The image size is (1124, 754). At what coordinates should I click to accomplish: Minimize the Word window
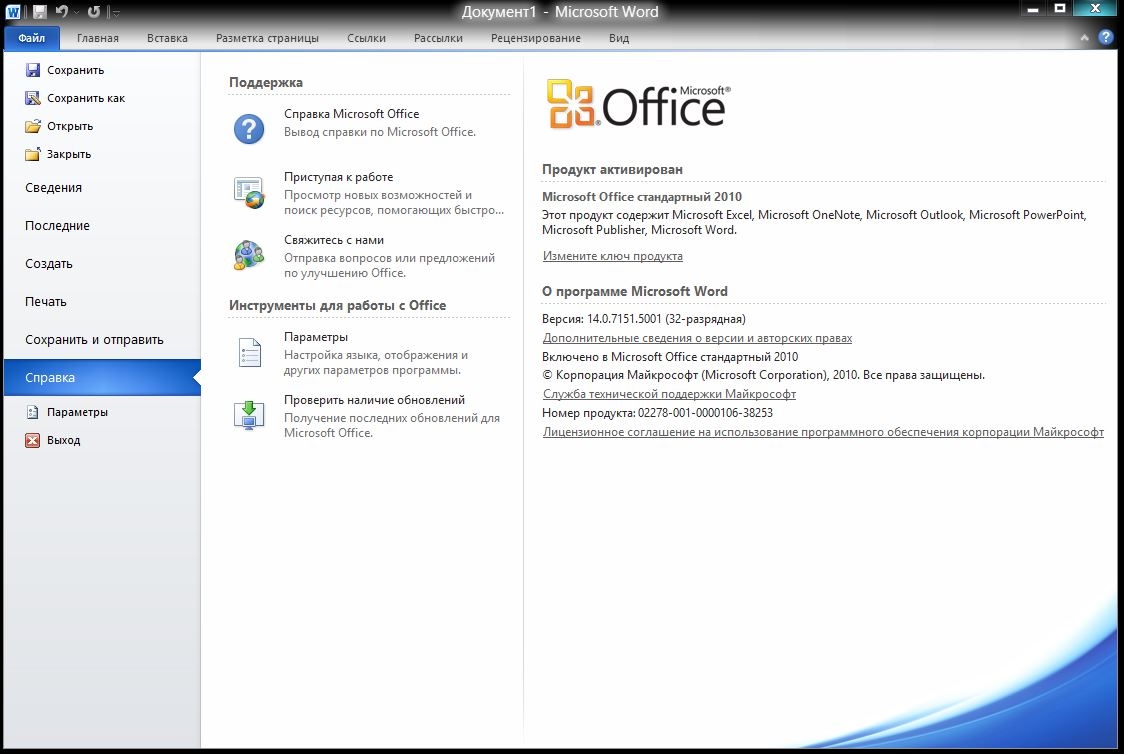click(1033, 9)
